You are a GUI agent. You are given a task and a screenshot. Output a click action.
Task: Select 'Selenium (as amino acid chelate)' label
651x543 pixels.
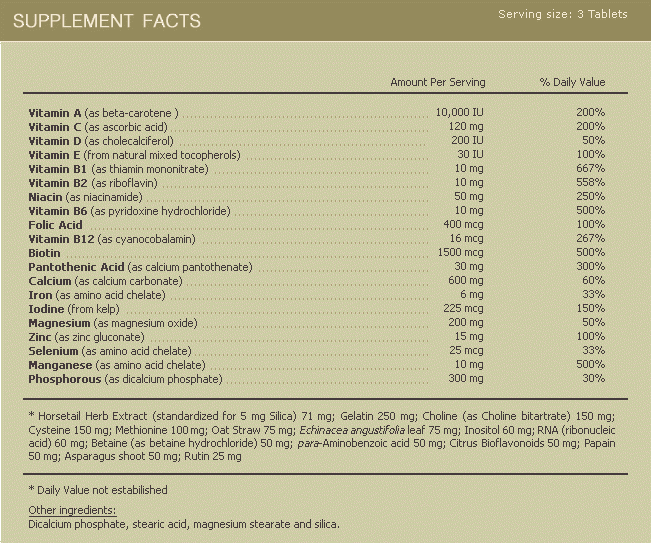click(x=110, y=352)
